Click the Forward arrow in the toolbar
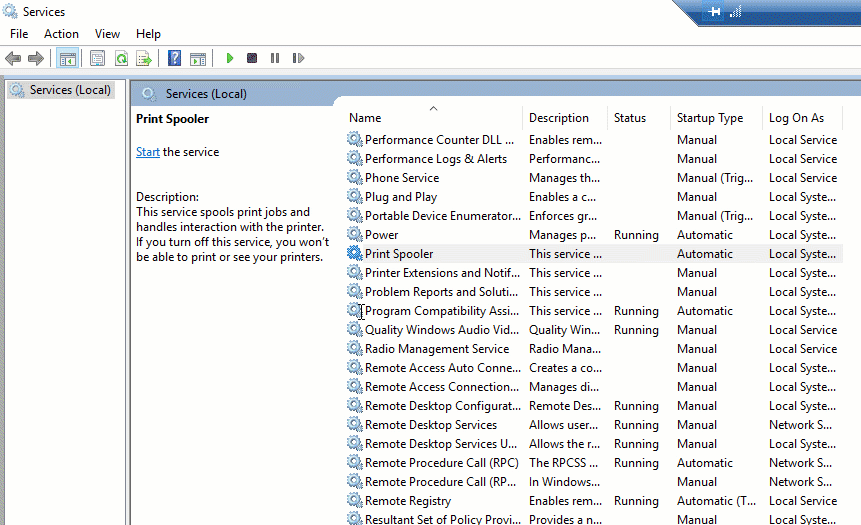 click(x=36, y=59)
